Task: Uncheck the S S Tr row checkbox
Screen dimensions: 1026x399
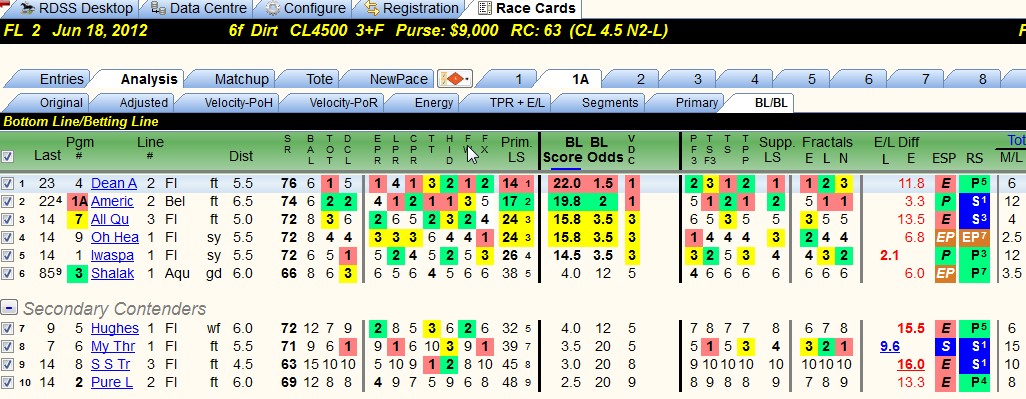Action: pos(7,364)
